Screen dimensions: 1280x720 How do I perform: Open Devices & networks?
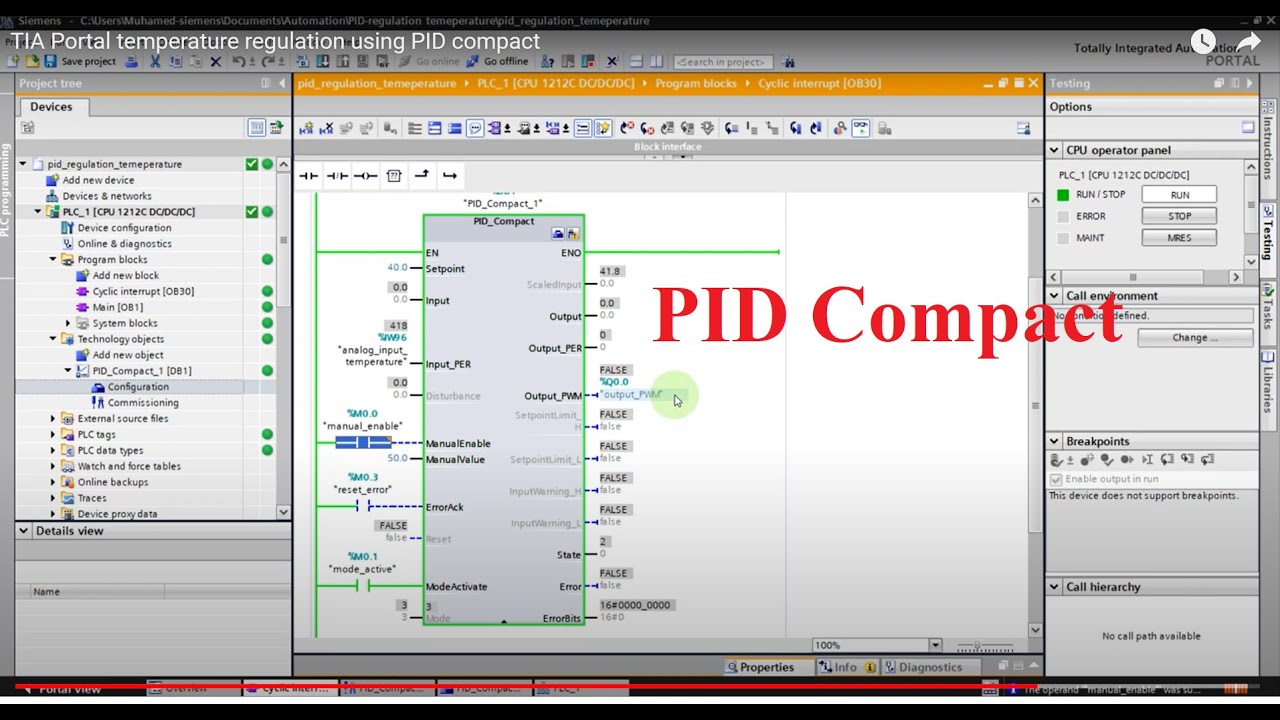pyautogui.click(x=107, y=196)
